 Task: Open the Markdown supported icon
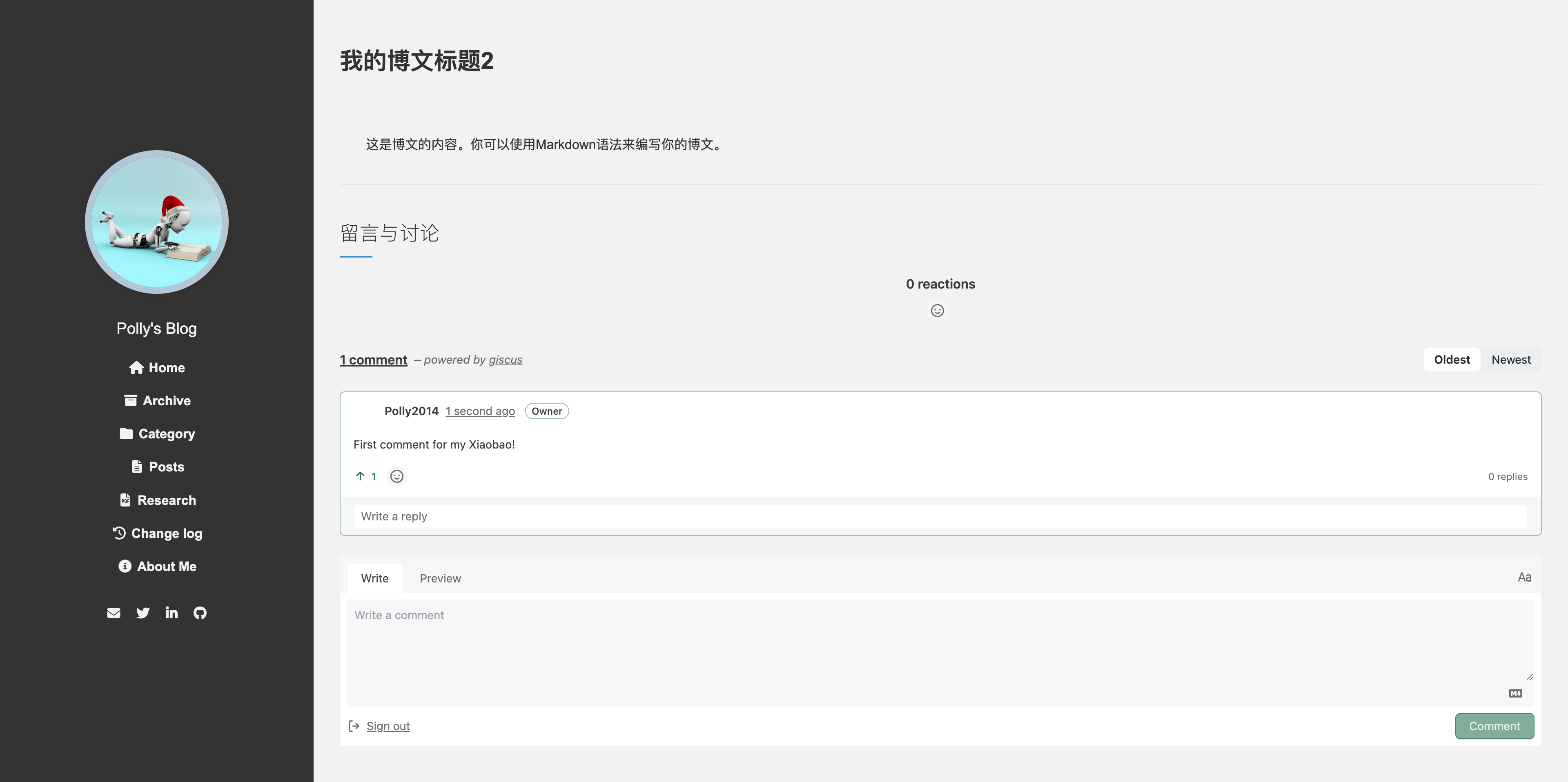pos(1515,693)
